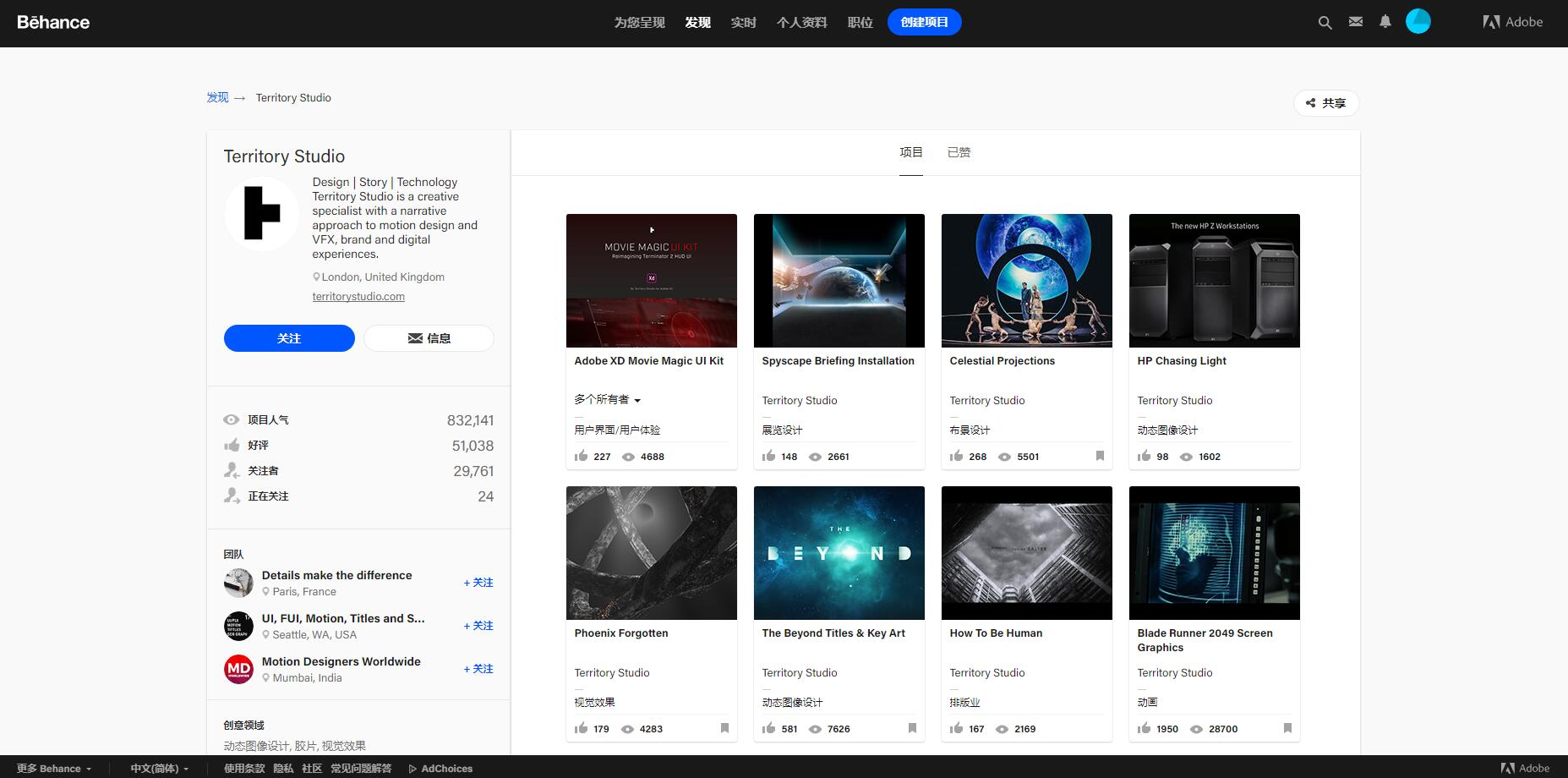This screenshot has width=1568, height=778.
Task: Open the Blade Runner 2049 thumbnail
Action: coord(1215,553)
